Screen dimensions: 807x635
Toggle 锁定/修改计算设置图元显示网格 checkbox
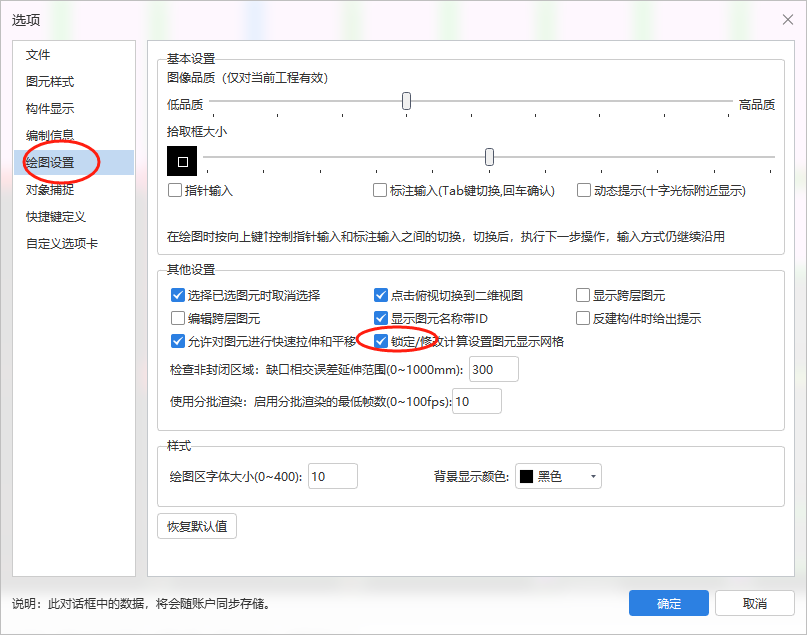point(381,341)
